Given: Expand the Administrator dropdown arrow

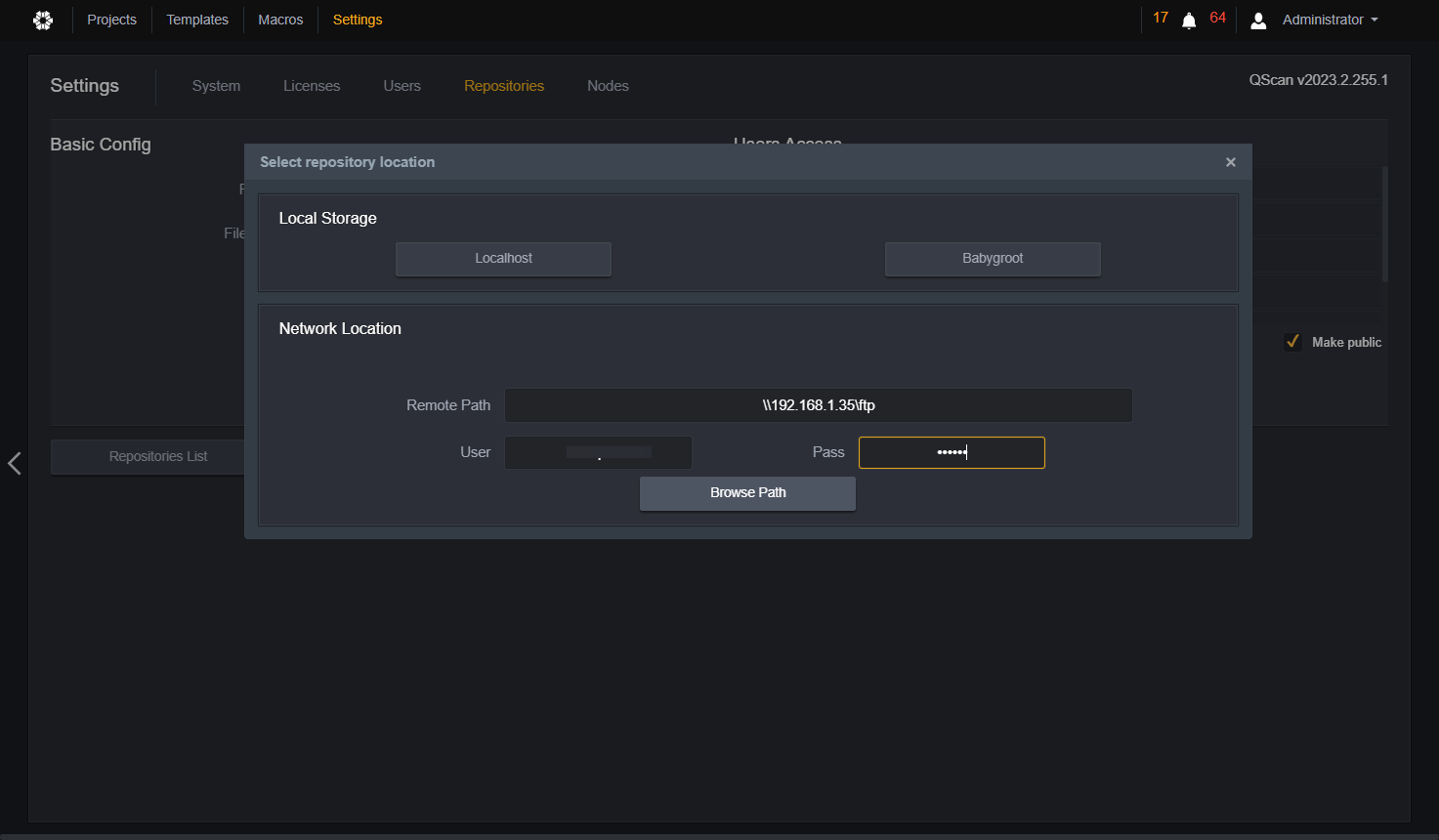Looking at the screenshot, I should (x=1375, y=20).
